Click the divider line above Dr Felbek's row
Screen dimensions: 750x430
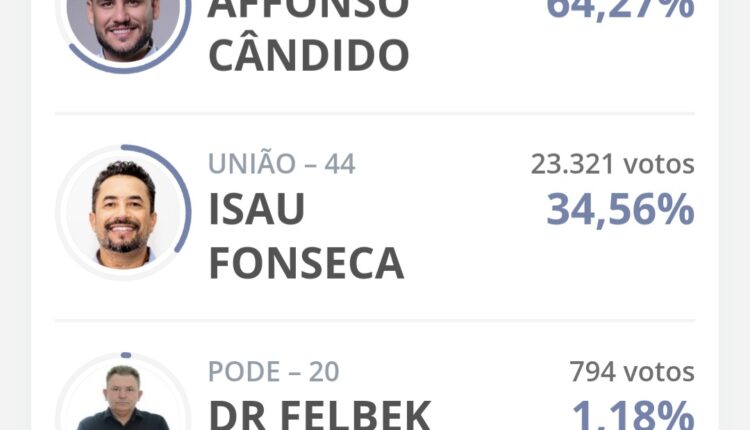[374, 321]
